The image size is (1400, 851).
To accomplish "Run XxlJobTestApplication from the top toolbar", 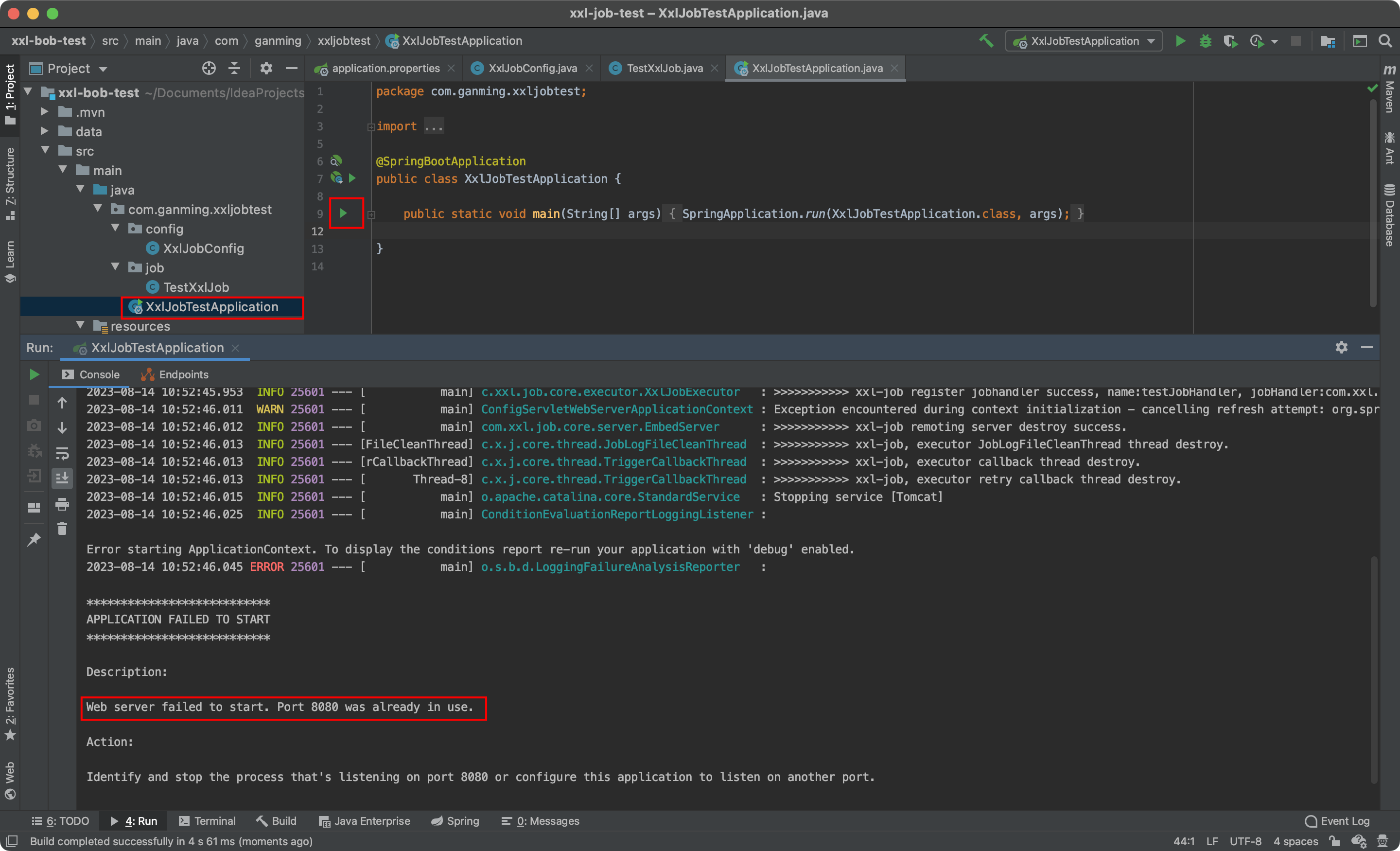I will [x=1180, y=41].
